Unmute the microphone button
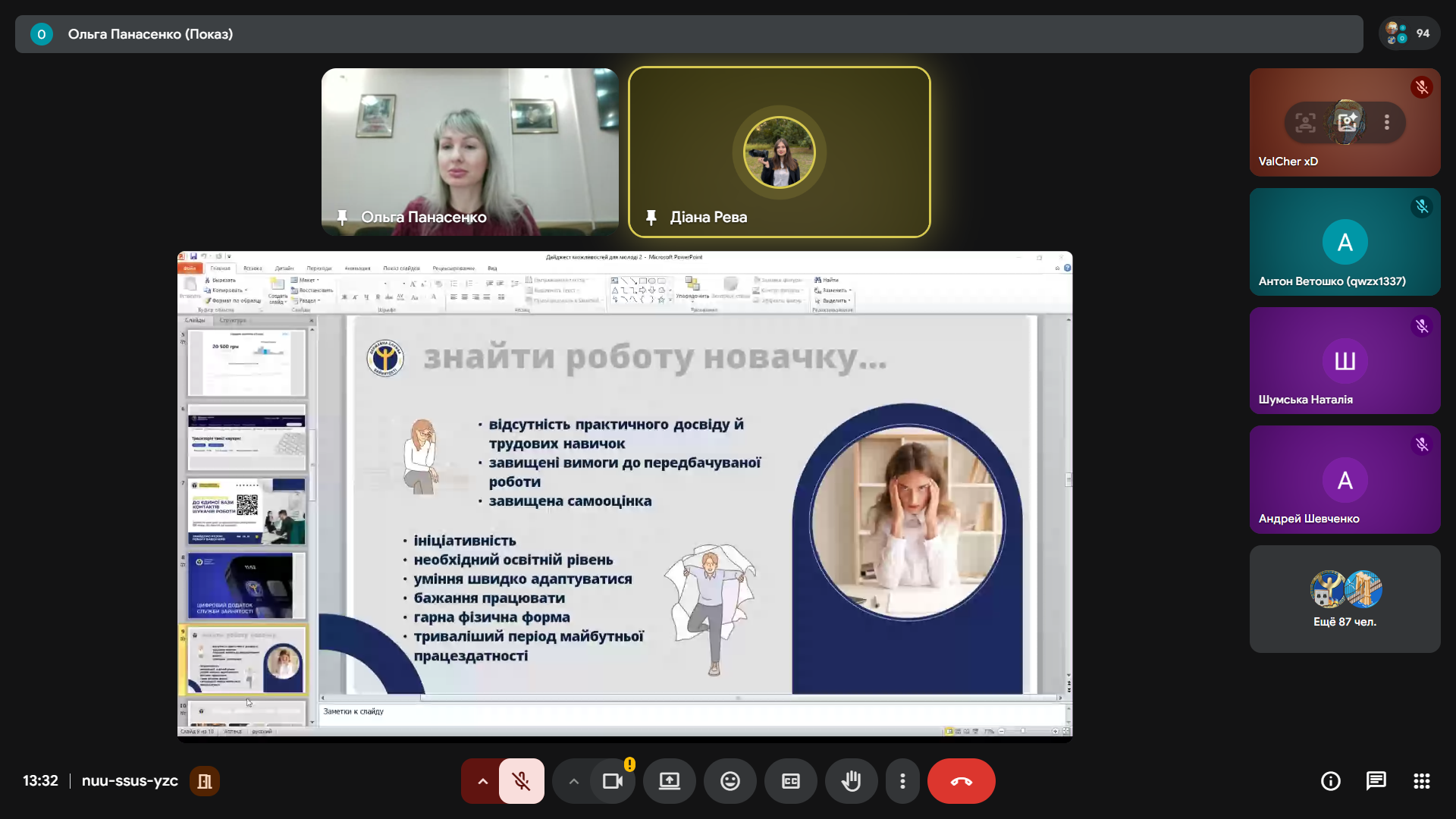 [521, 781]
